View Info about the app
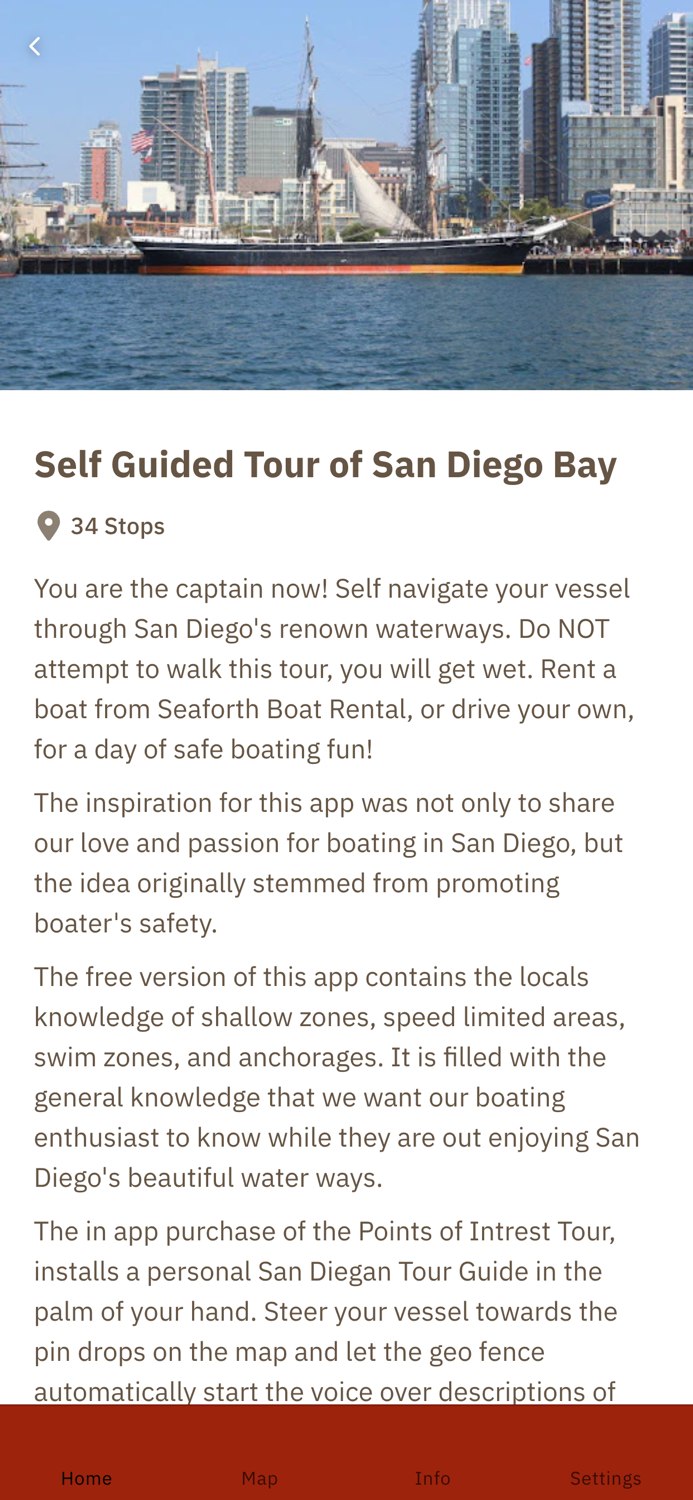This screenshot has height=1500, width=693. coord(432,1476)
